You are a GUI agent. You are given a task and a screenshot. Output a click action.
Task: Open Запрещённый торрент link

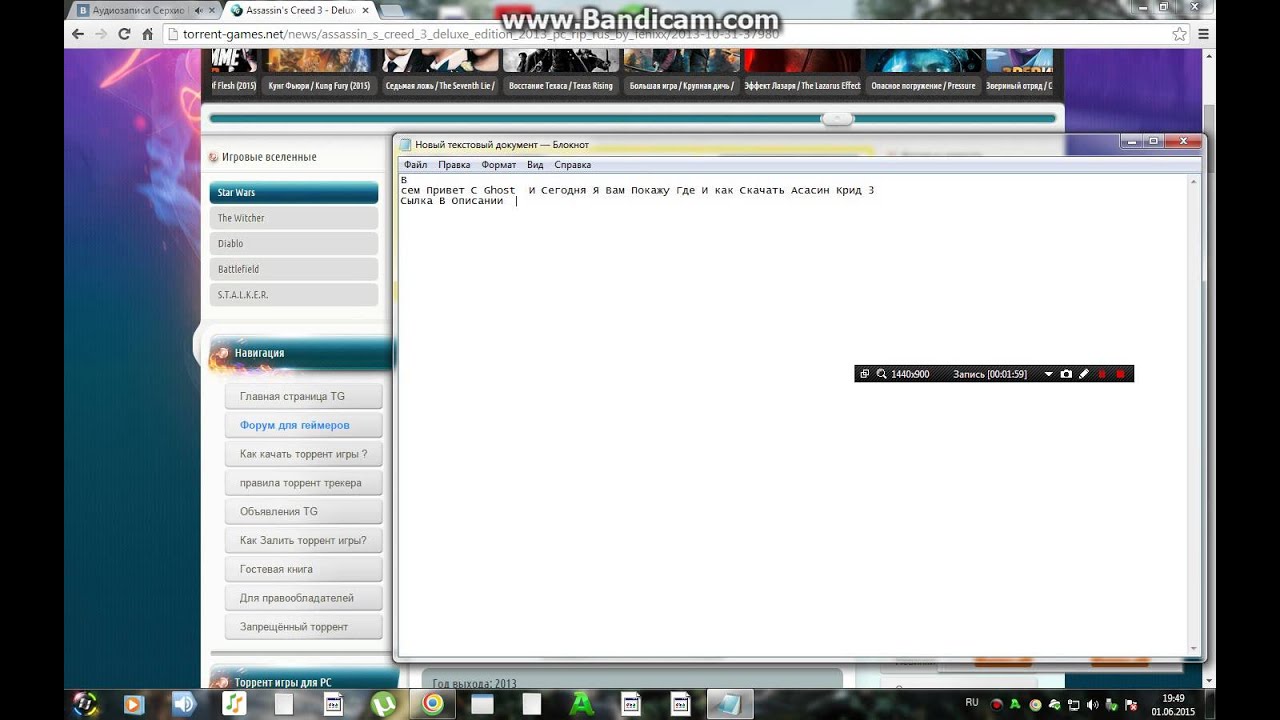pyautogui.click(x=303, y=627)
